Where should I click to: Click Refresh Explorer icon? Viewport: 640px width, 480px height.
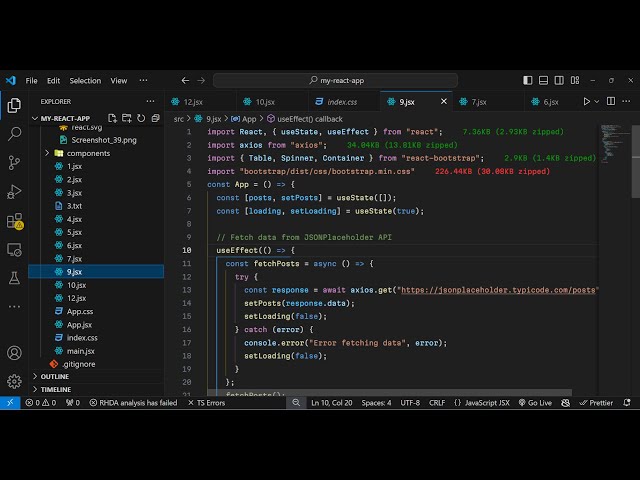tap(140, 118)
